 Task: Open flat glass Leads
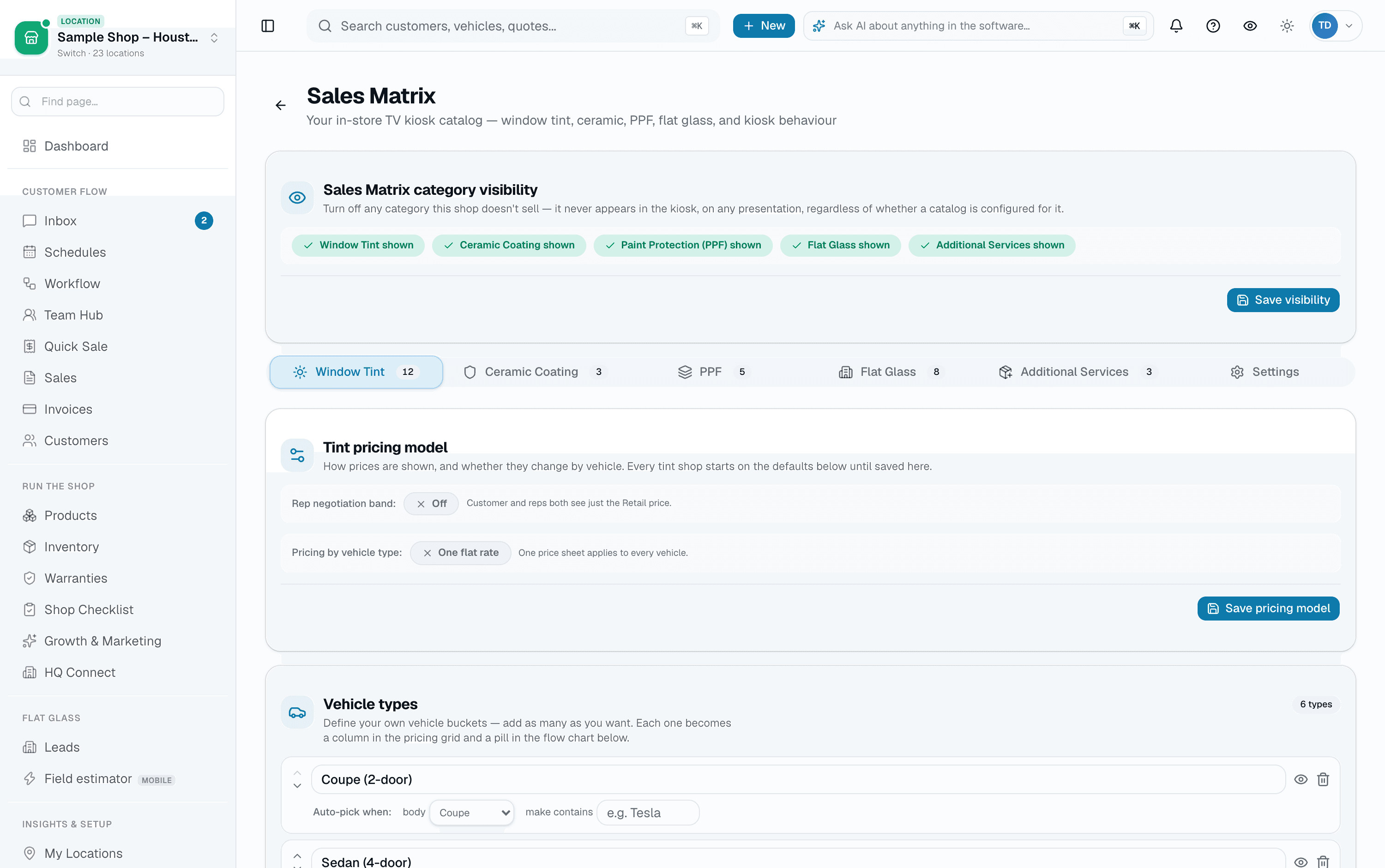pos(118,747)
